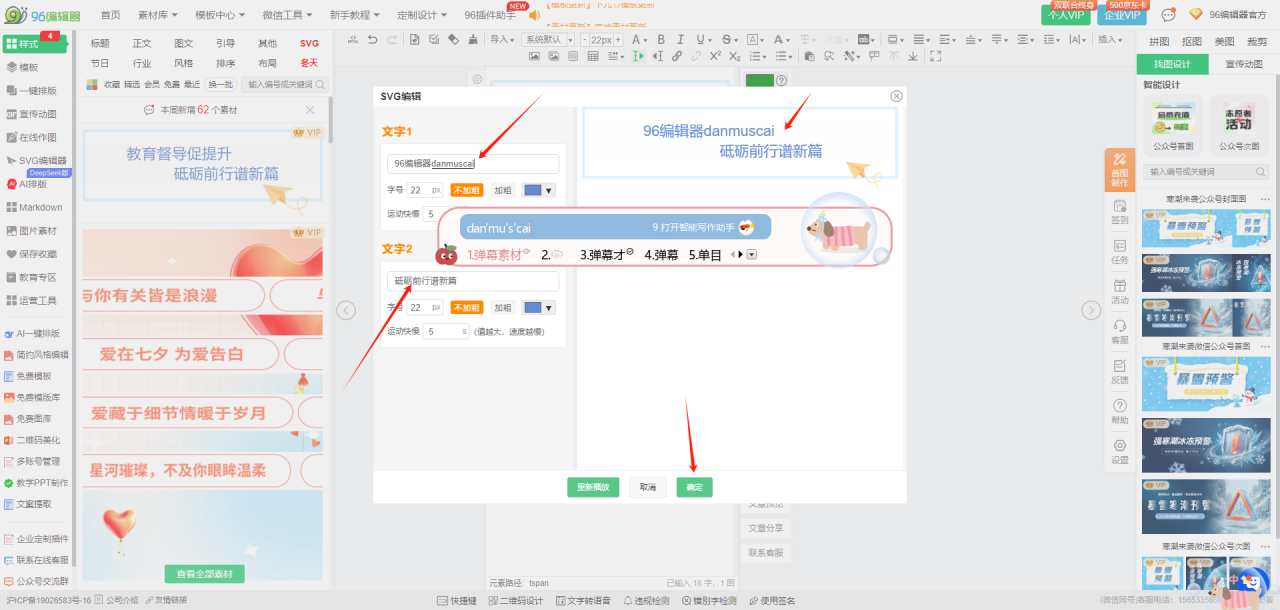This screenshot has width=1280, height=610.
Task: Select 加粗 option under 文字2
Action: coord(502,308)
